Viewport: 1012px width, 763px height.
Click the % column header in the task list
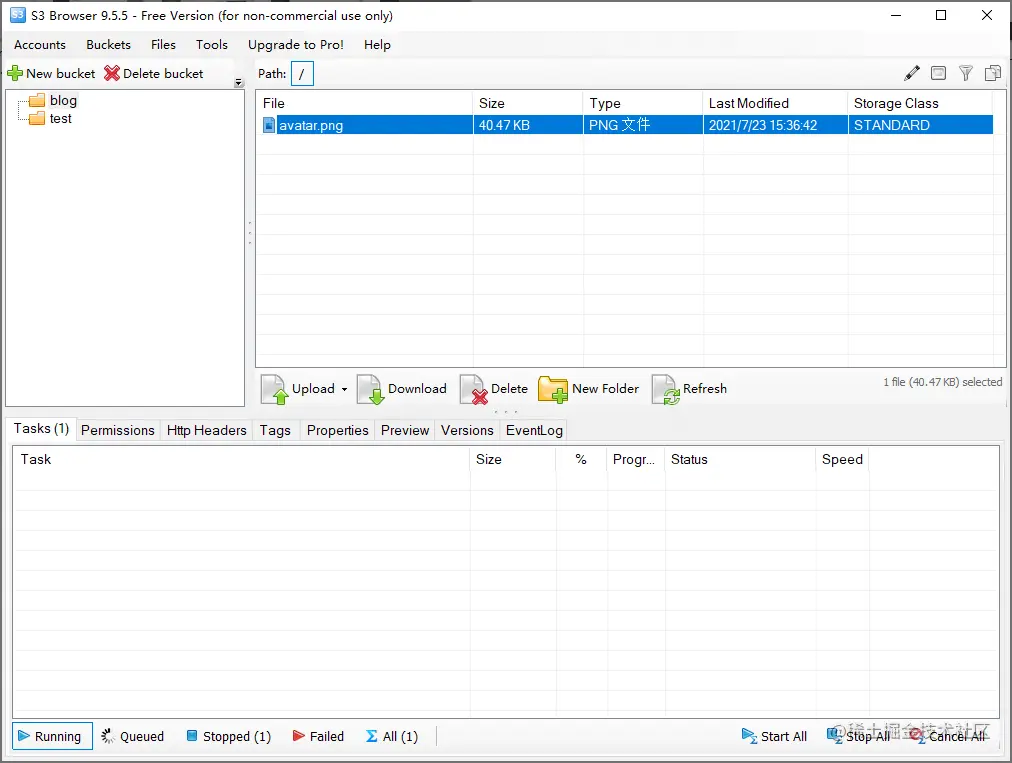tap(581, 460)
